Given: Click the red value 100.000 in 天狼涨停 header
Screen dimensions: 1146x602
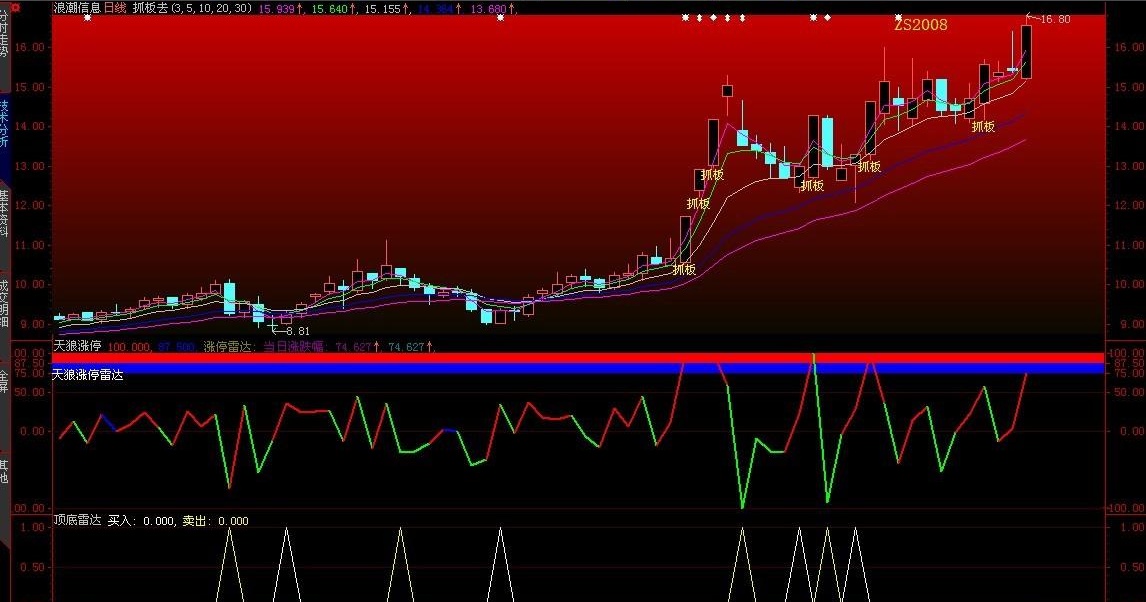Looking at the screenshot, I should [x=129, y=347].
